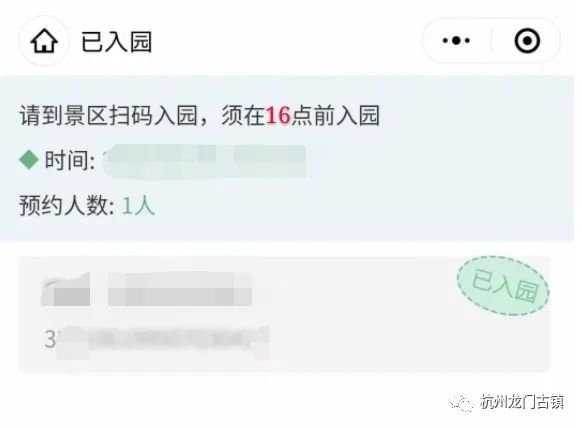Open the 杭州龙门古镇 watermark text
Viewport: 582px width, 428px height.
tap(522, 402)
